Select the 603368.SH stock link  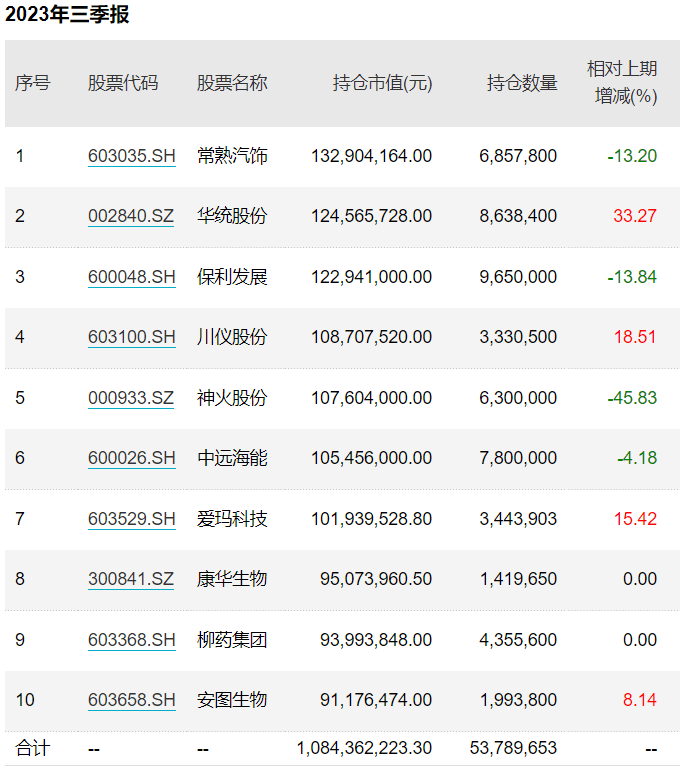tap(131, 640)
